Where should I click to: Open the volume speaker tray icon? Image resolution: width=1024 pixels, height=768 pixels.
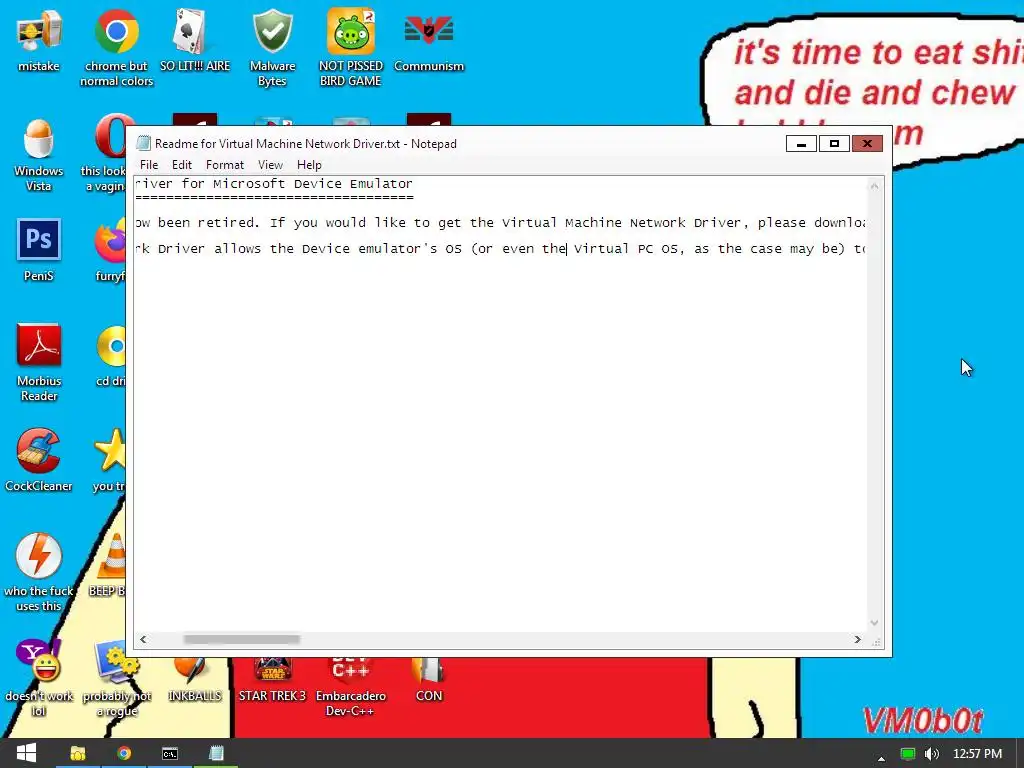pyautogui.click(x=932, y=754)
